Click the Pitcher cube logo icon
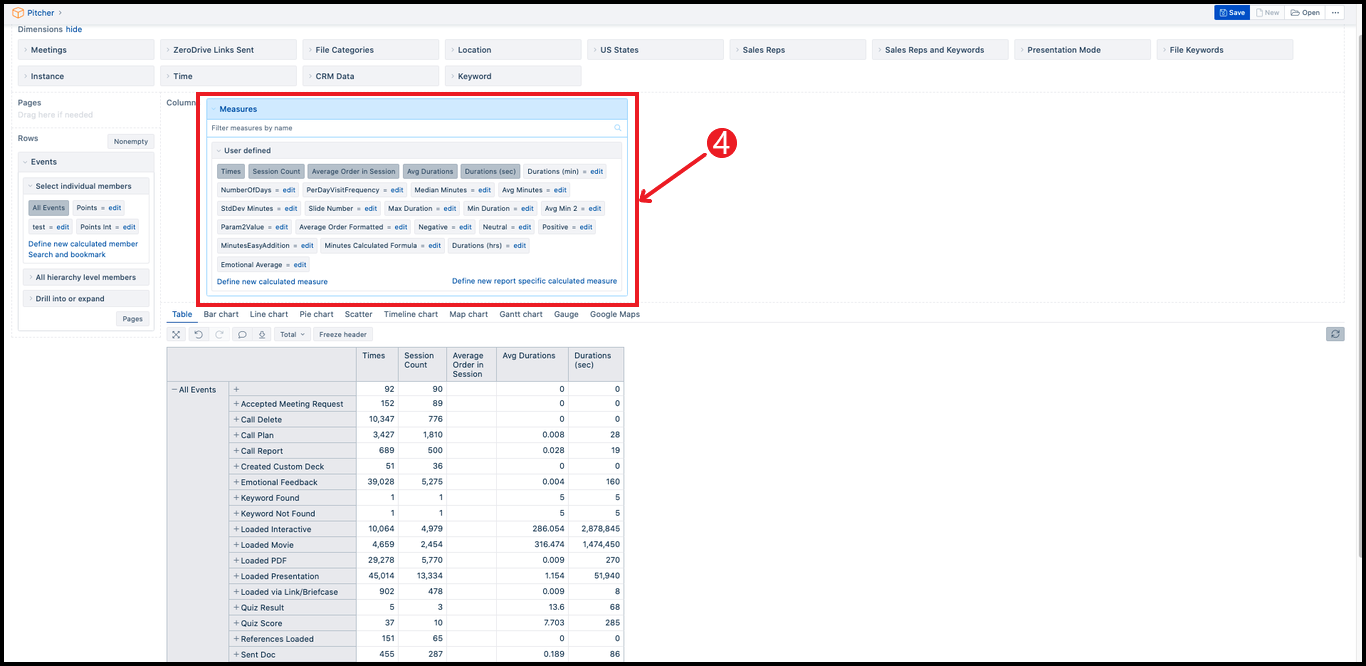1366x666 pixels. point(17,13)
